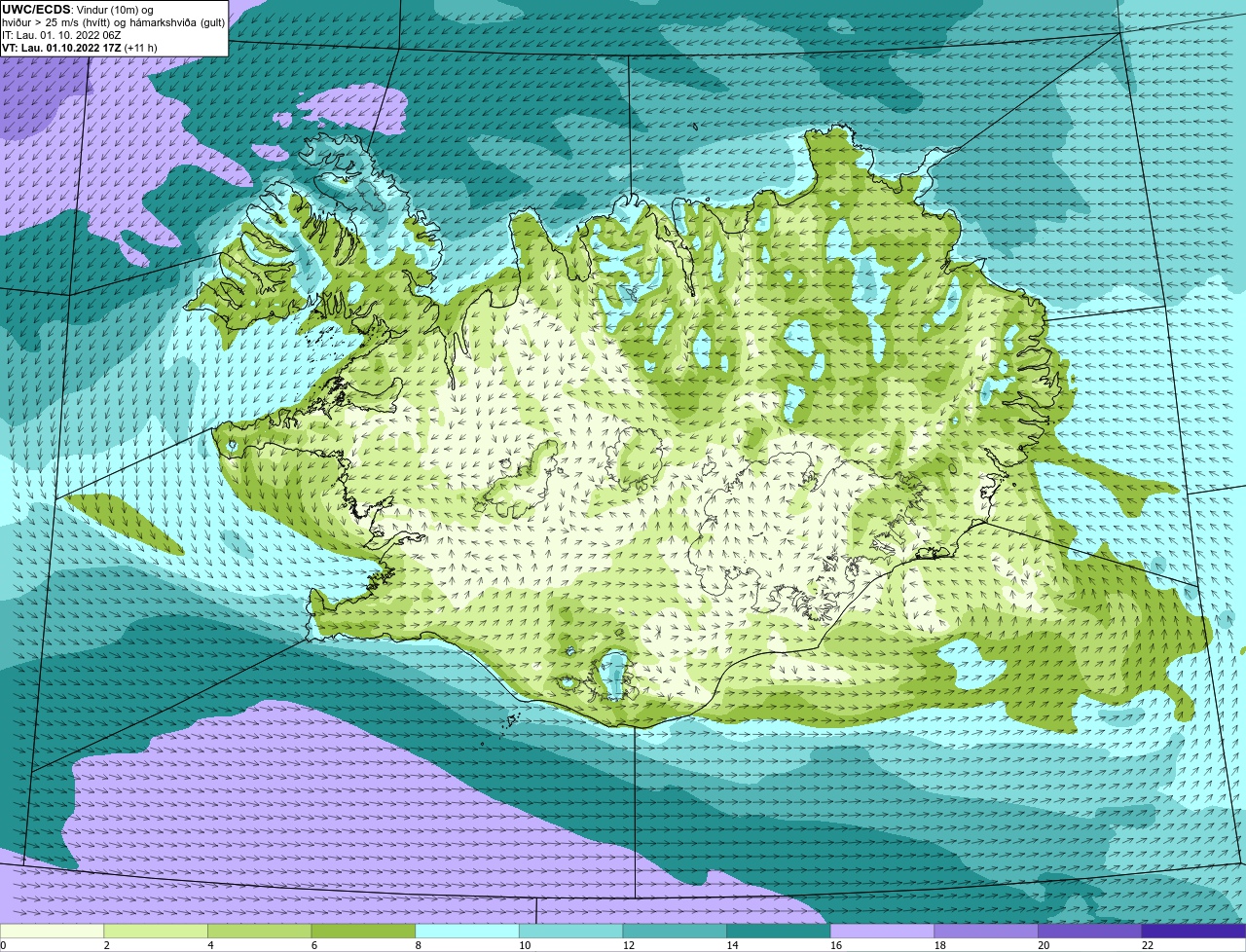Pick the teal 12–14 m/s legend swatch
The image size is (1246, 952).
(x=675, y=931)
